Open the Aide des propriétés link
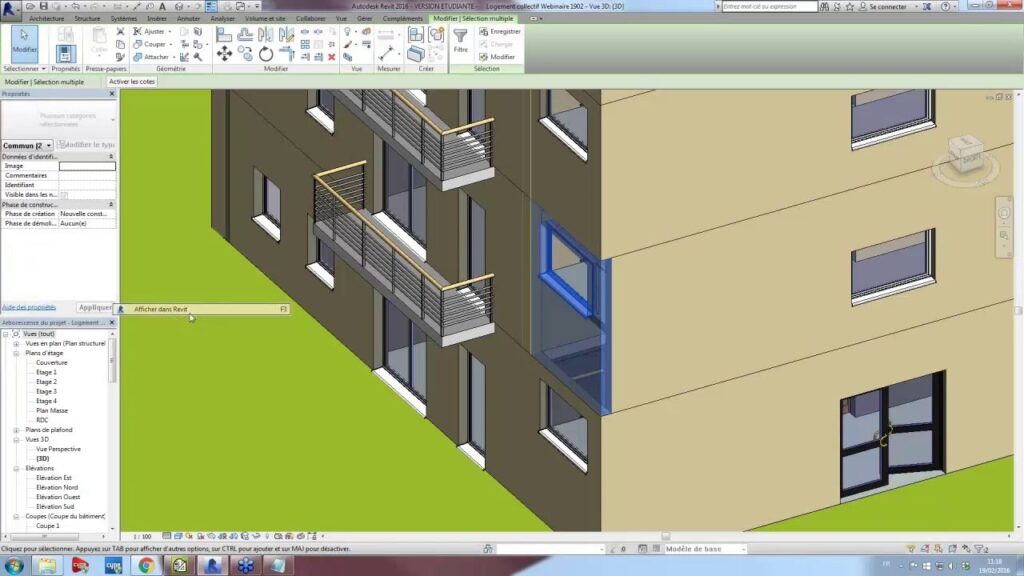Viewport: 1024px width, 576px height. pyautogui.click(x=29, y=307)
